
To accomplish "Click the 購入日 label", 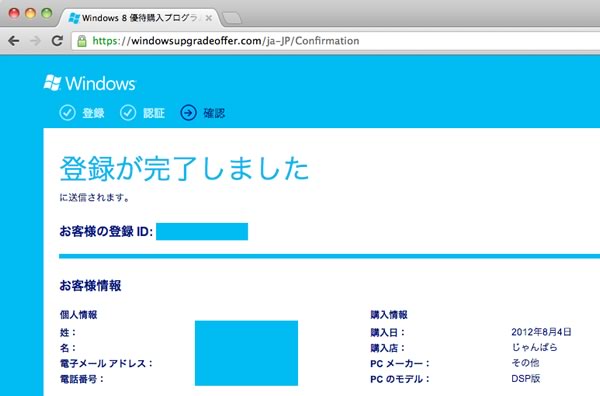I will pyautogui.click(x=387, y=332).
